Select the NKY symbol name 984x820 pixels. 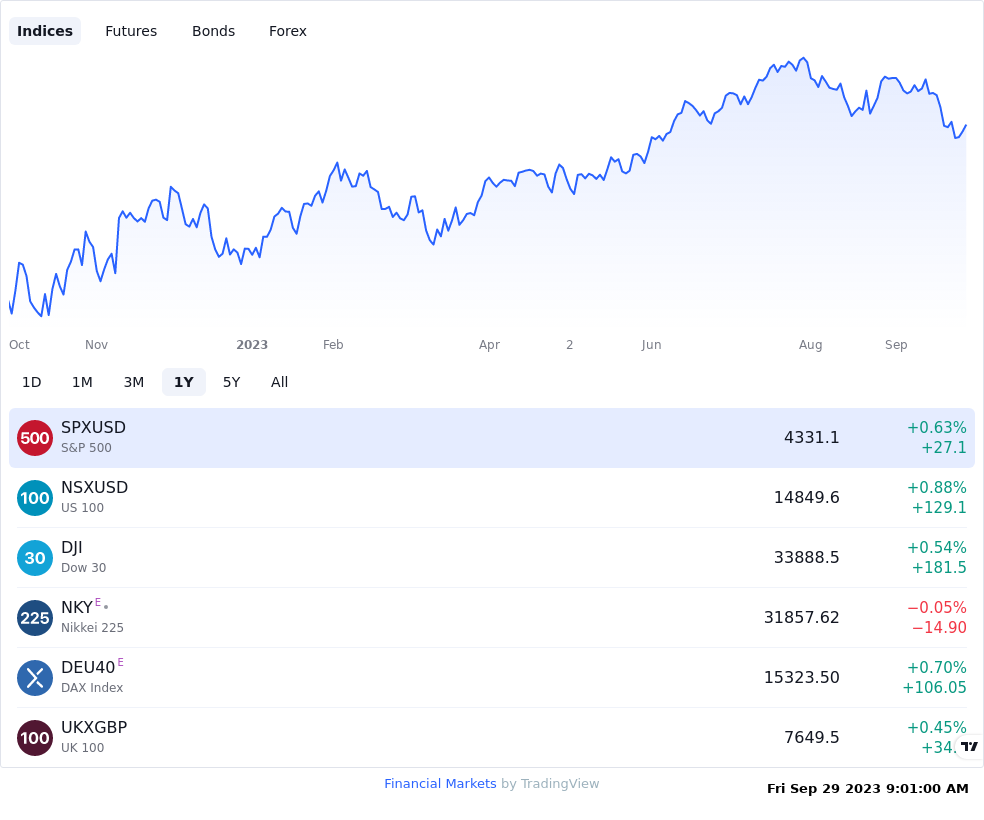click(x=77, y=607)
